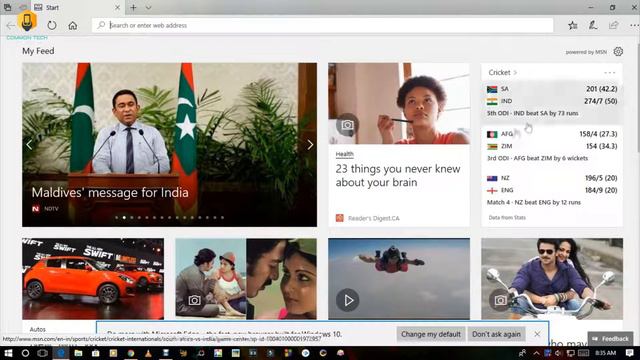The width and height of the screenshot is (640, 360).
Task: Expand the tab previews chevron
Action: click(148, 7)
